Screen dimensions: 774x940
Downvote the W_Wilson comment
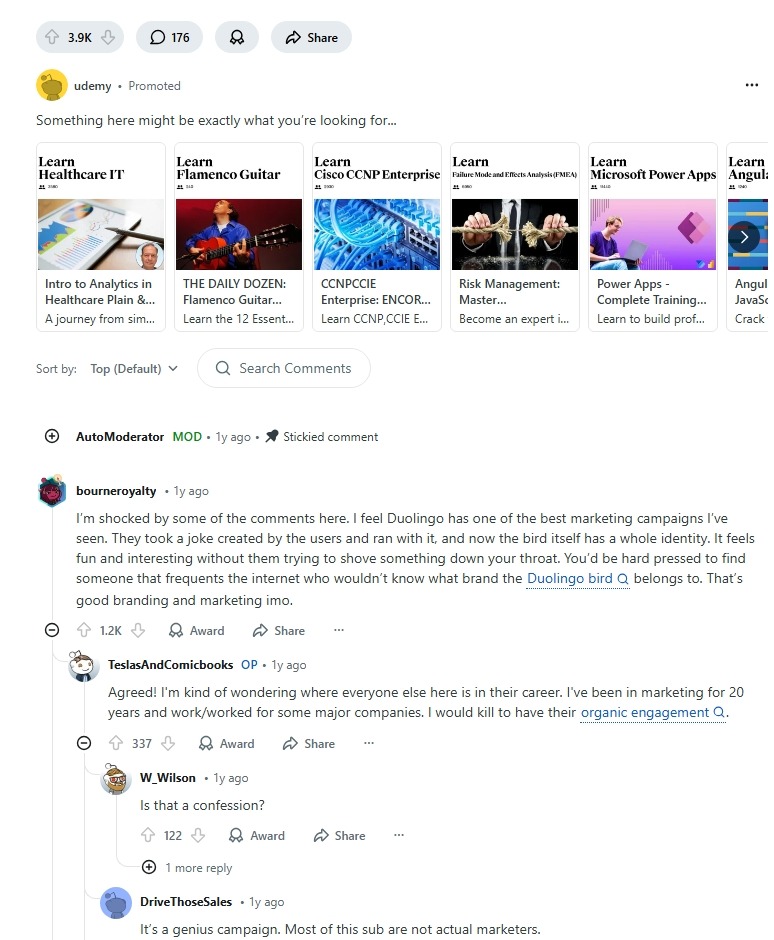click(198, 835)
